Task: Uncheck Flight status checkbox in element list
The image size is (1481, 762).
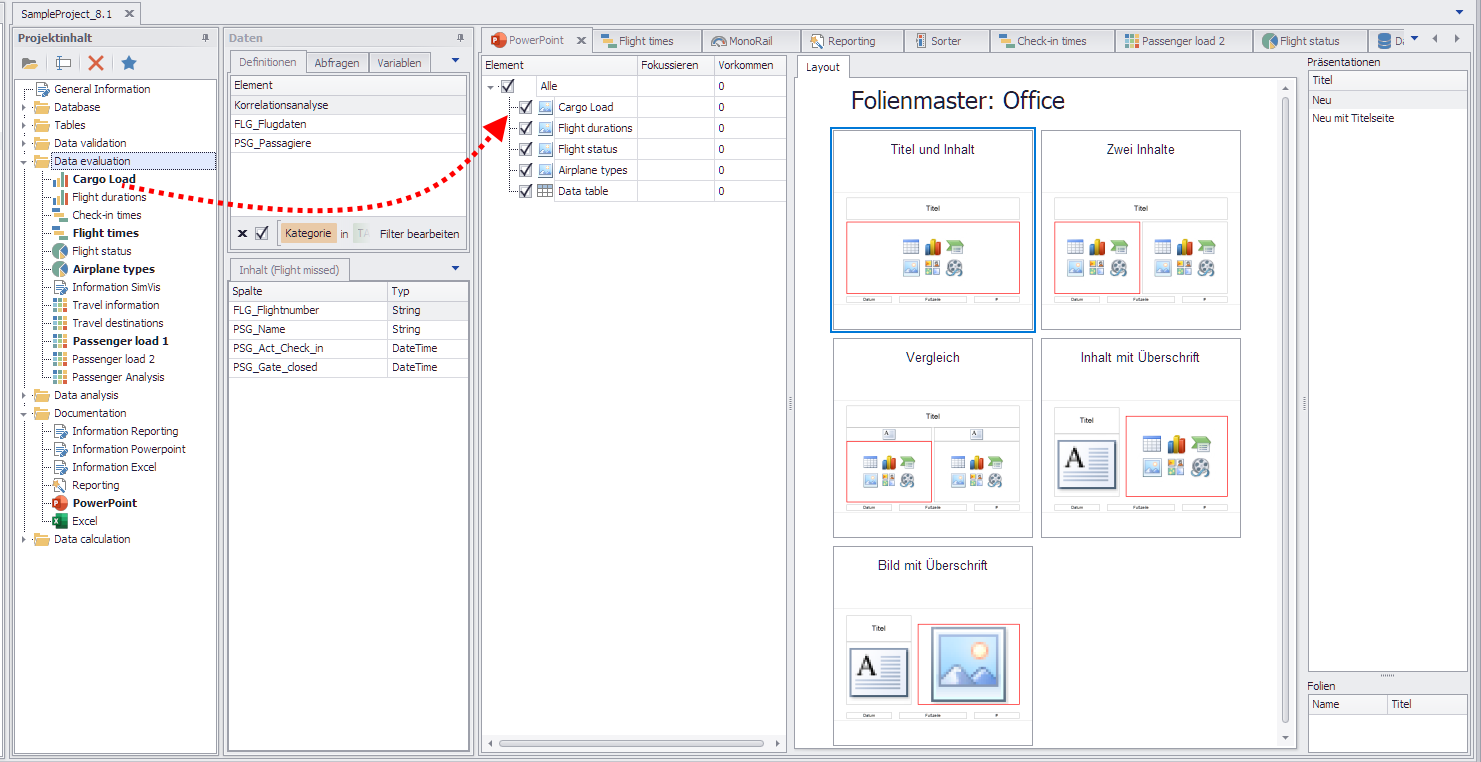Action: (x=526, y=149)
